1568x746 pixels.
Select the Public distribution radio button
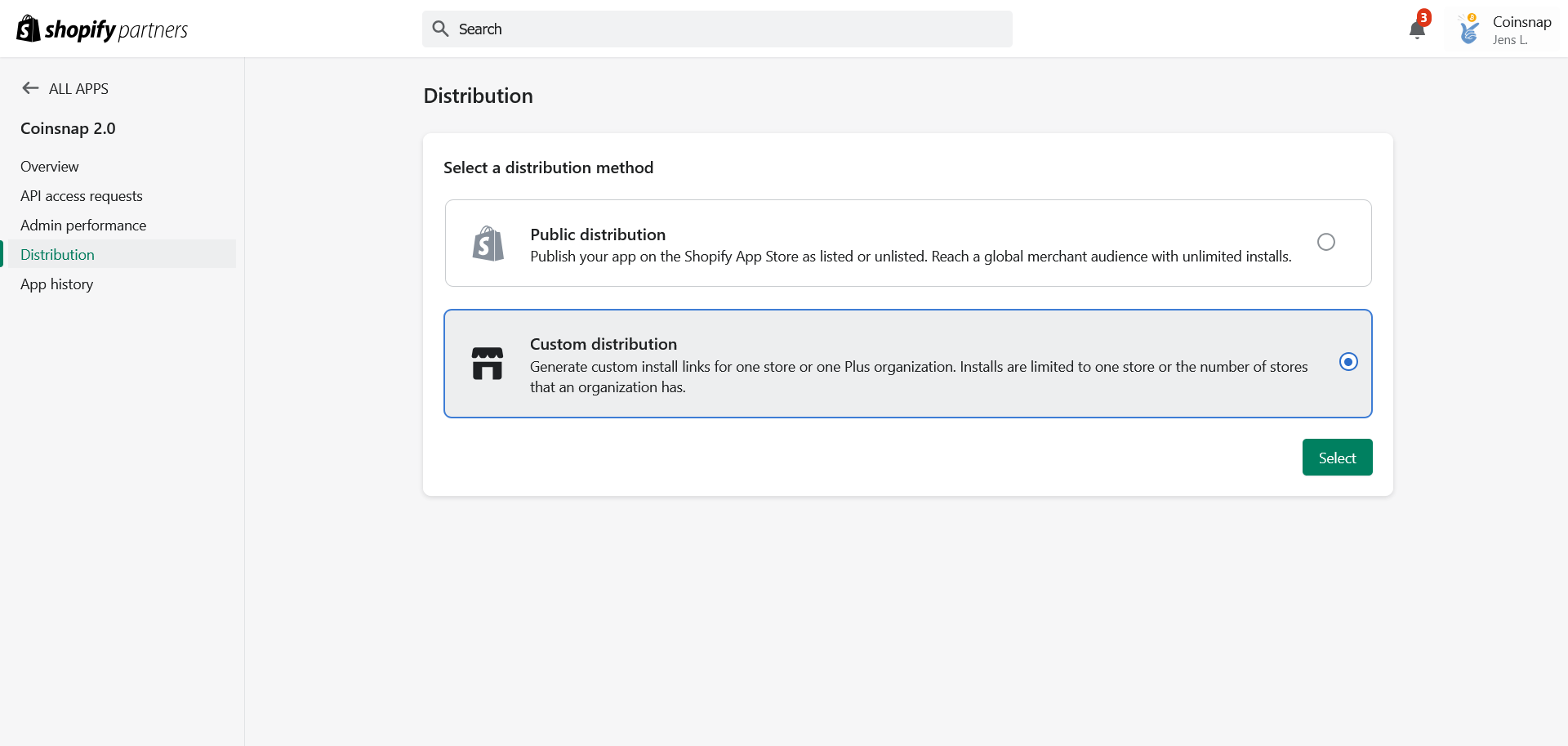[x=1325, y=242]
